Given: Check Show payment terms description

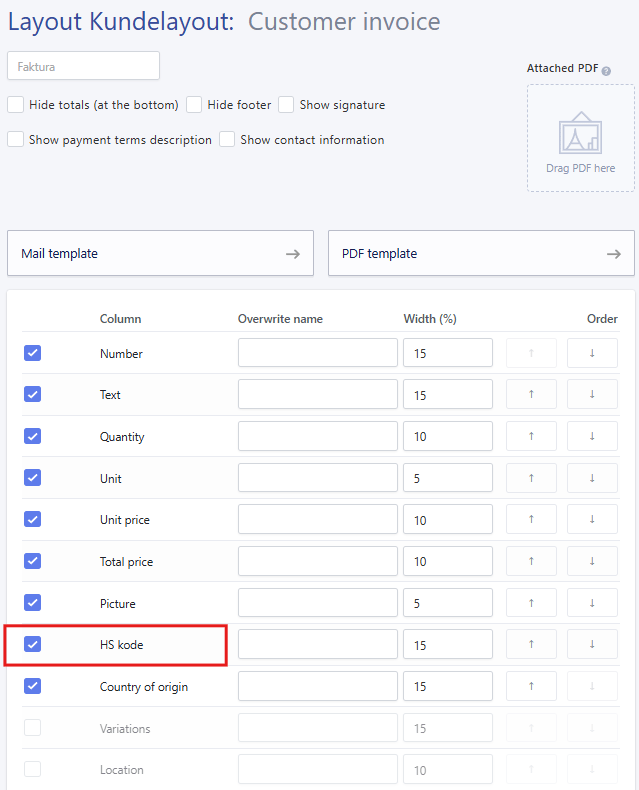Looking at the screenshot, I should pos(16,140).
